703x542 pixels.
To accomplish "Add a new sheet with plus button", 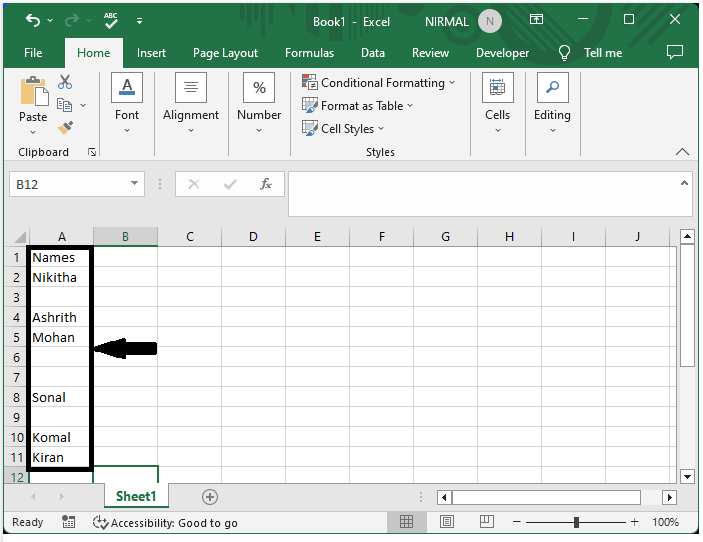I will point(210,497).
